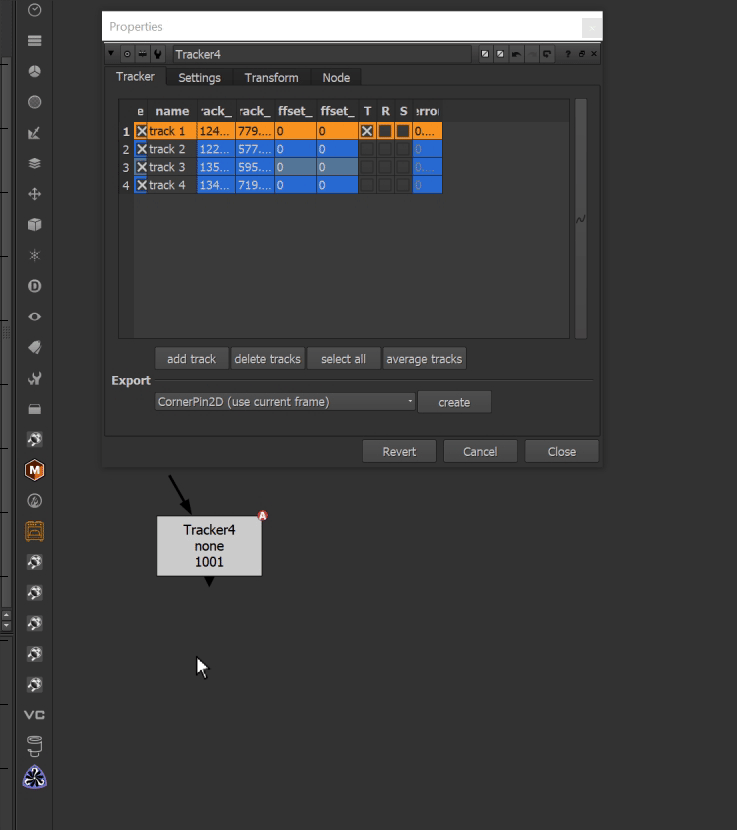Click the add track button

tap(191, 359)
